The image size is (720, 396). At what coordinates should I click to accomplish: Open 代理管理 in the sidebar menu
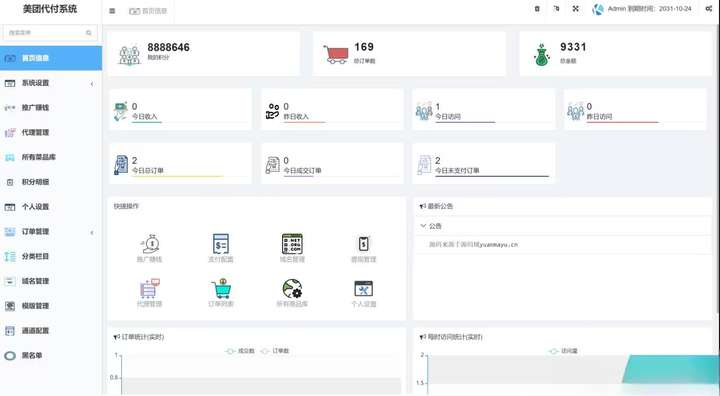51,132
